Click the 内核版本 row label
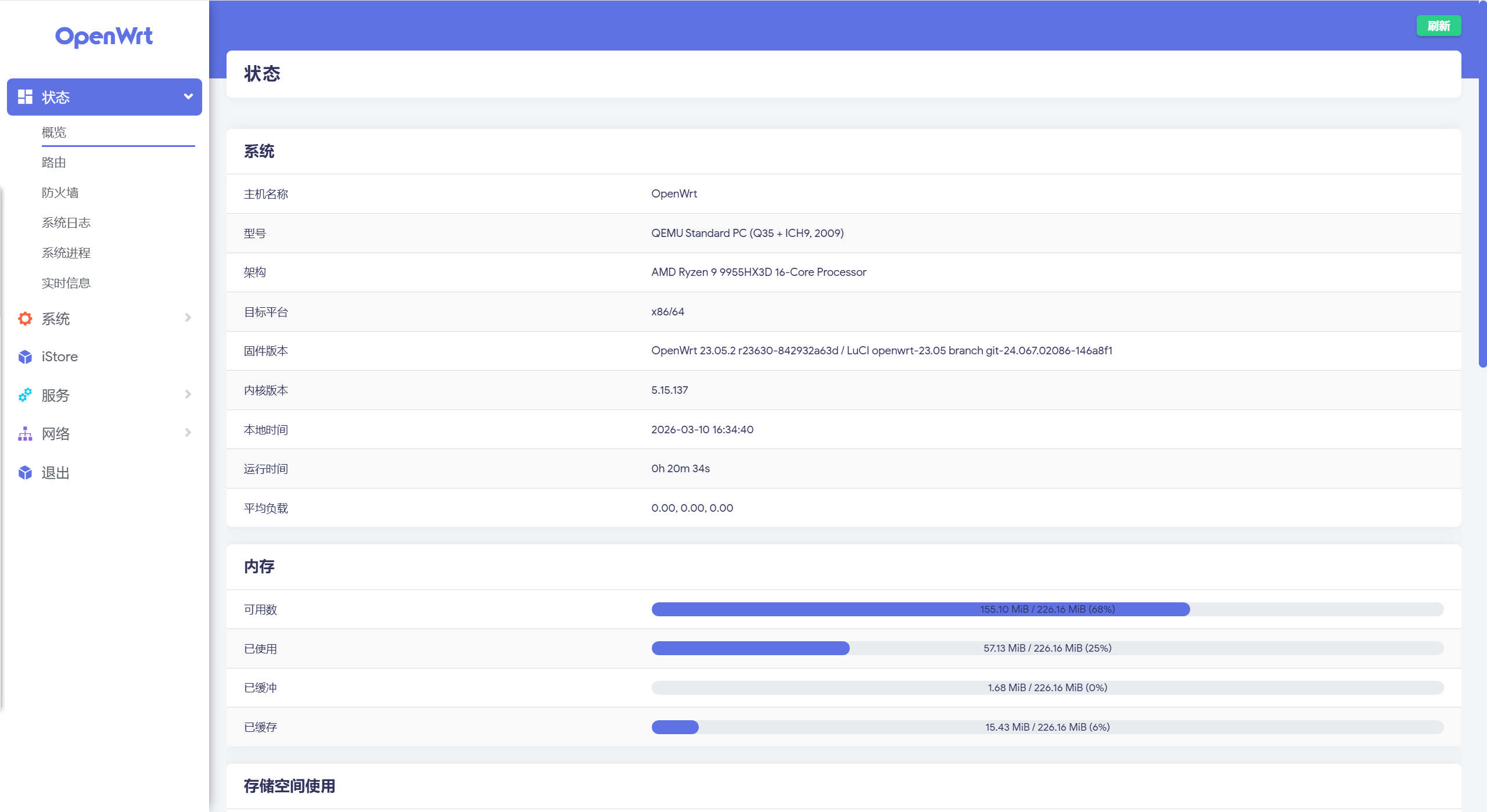The height and width of the screenshot is (812, 1487). 266,390
